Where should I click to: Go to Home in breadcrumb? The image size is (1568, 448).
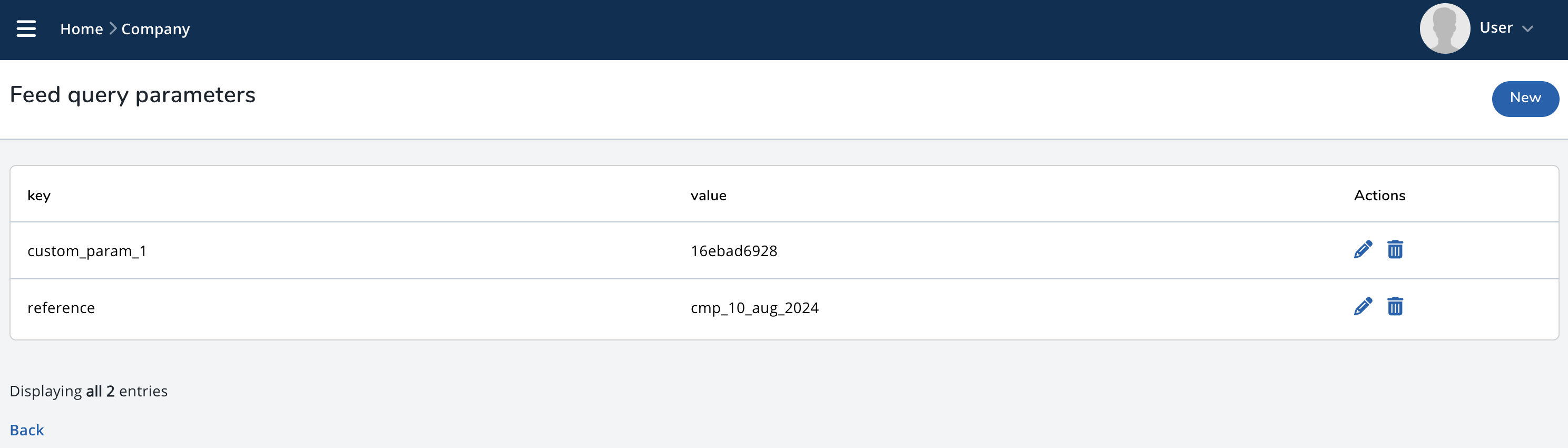(82, 29)
